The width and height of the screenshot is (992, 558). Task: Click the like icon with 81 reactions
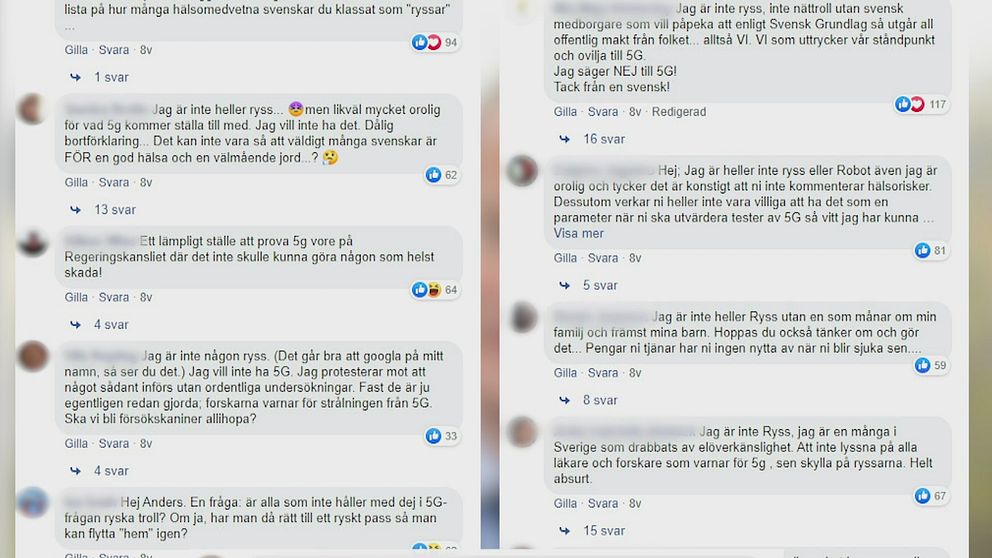click(922, 251)
